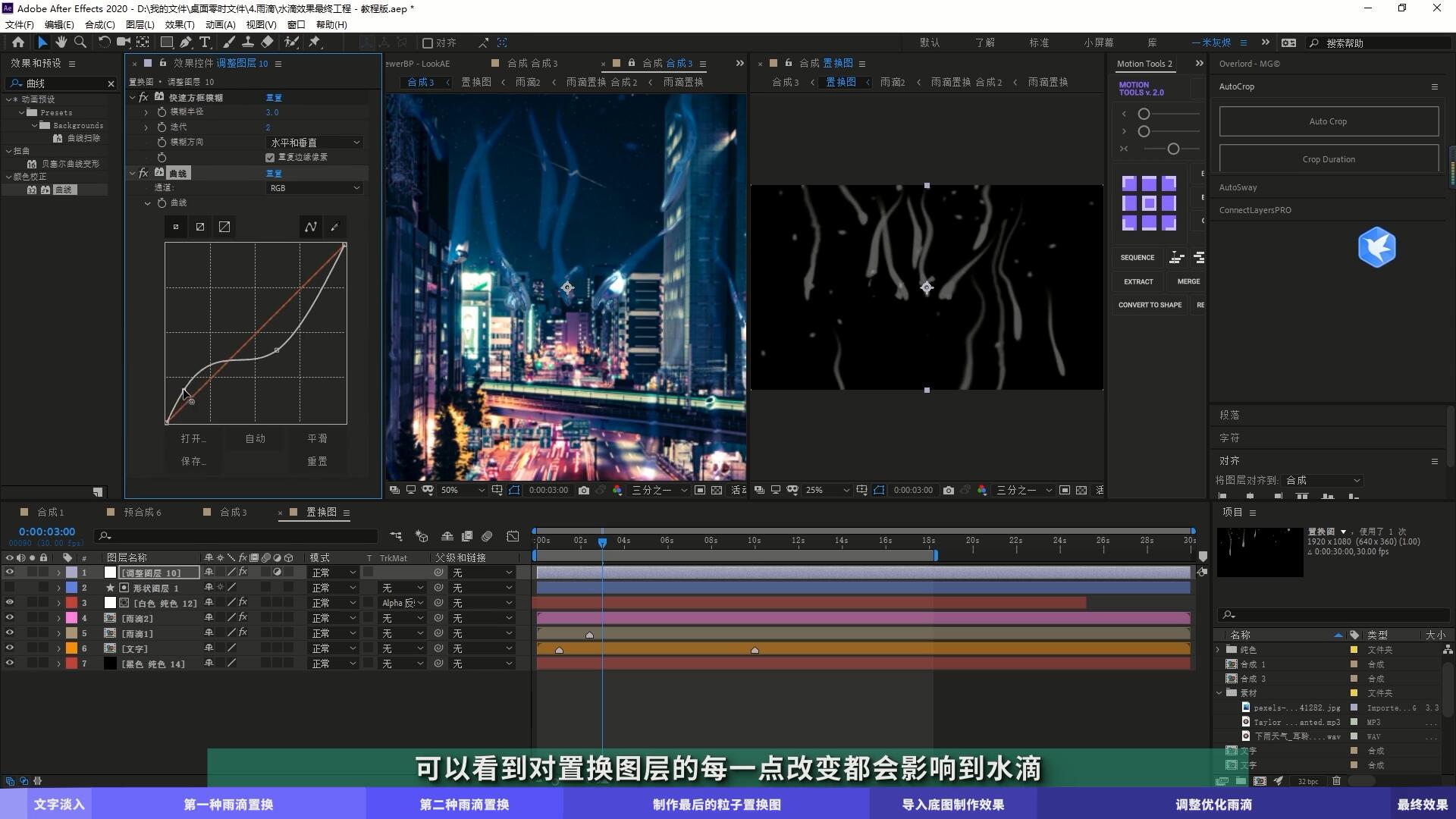Click the Crop Duration button
This screenshot has width=1456, height=819.
pos(1329,159)
